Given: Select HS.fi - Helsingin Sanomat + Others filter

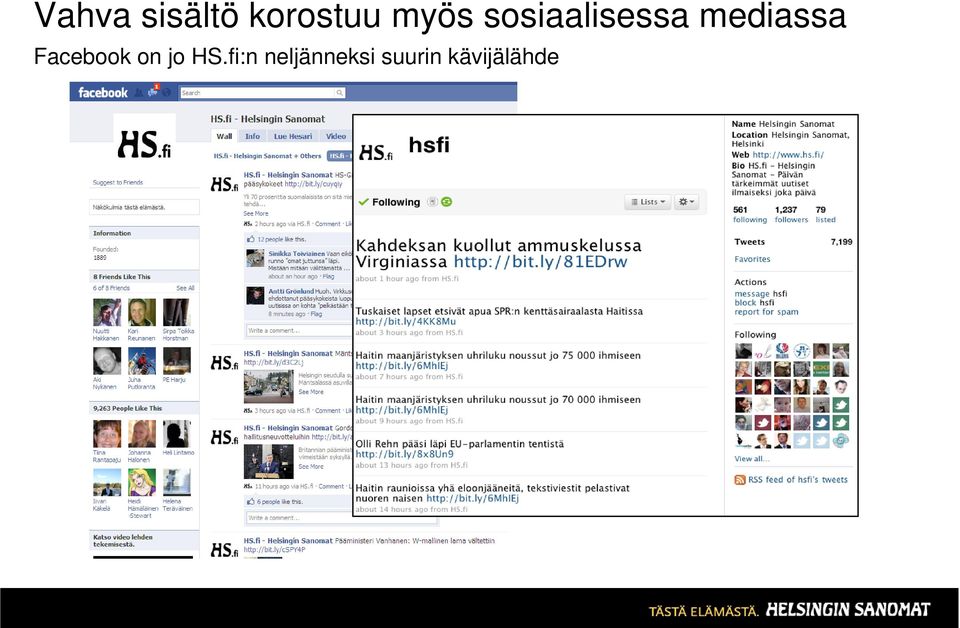Looking at the screenshot, I should (267, 155).
